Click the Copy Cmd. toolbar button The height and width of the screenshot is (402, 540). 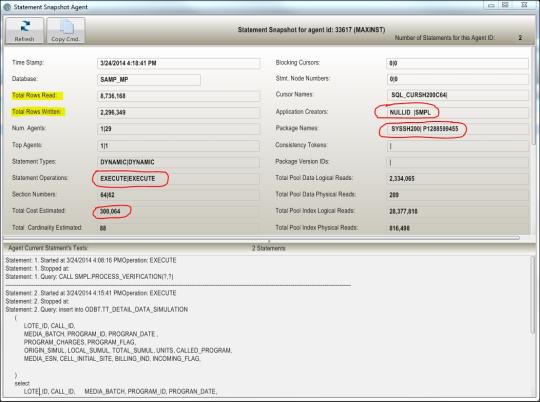coord(66,31)
